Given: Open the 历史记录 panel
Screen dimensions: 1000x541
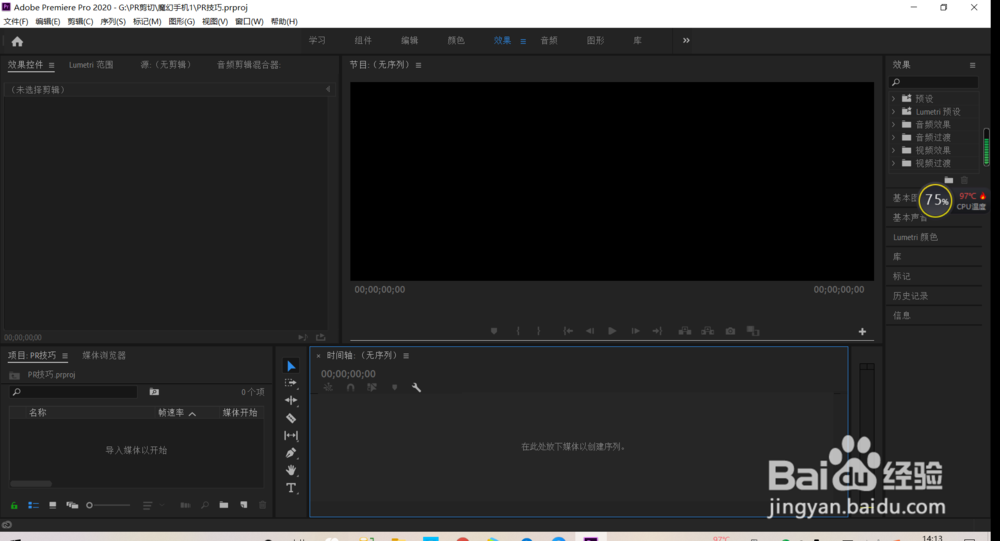Looking at the screenshot, I should coord(910,296).
